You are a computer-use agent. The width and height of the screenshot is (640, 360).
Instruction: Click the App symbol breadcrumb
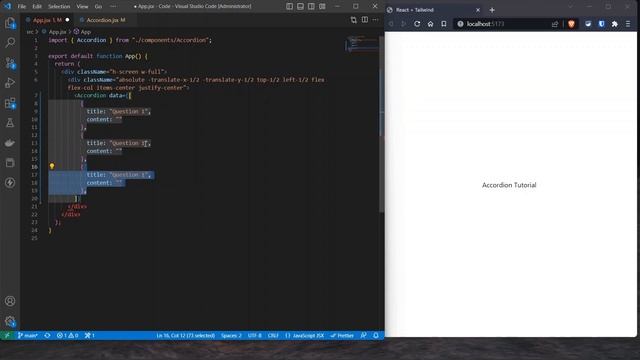pos(82,31)
